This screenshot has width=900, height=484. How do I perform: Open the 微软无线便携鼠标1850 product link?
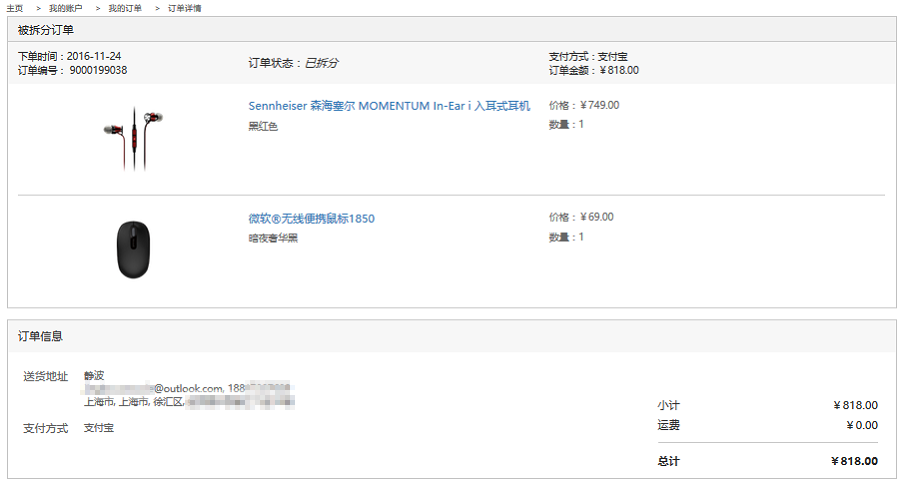[311, 219]
